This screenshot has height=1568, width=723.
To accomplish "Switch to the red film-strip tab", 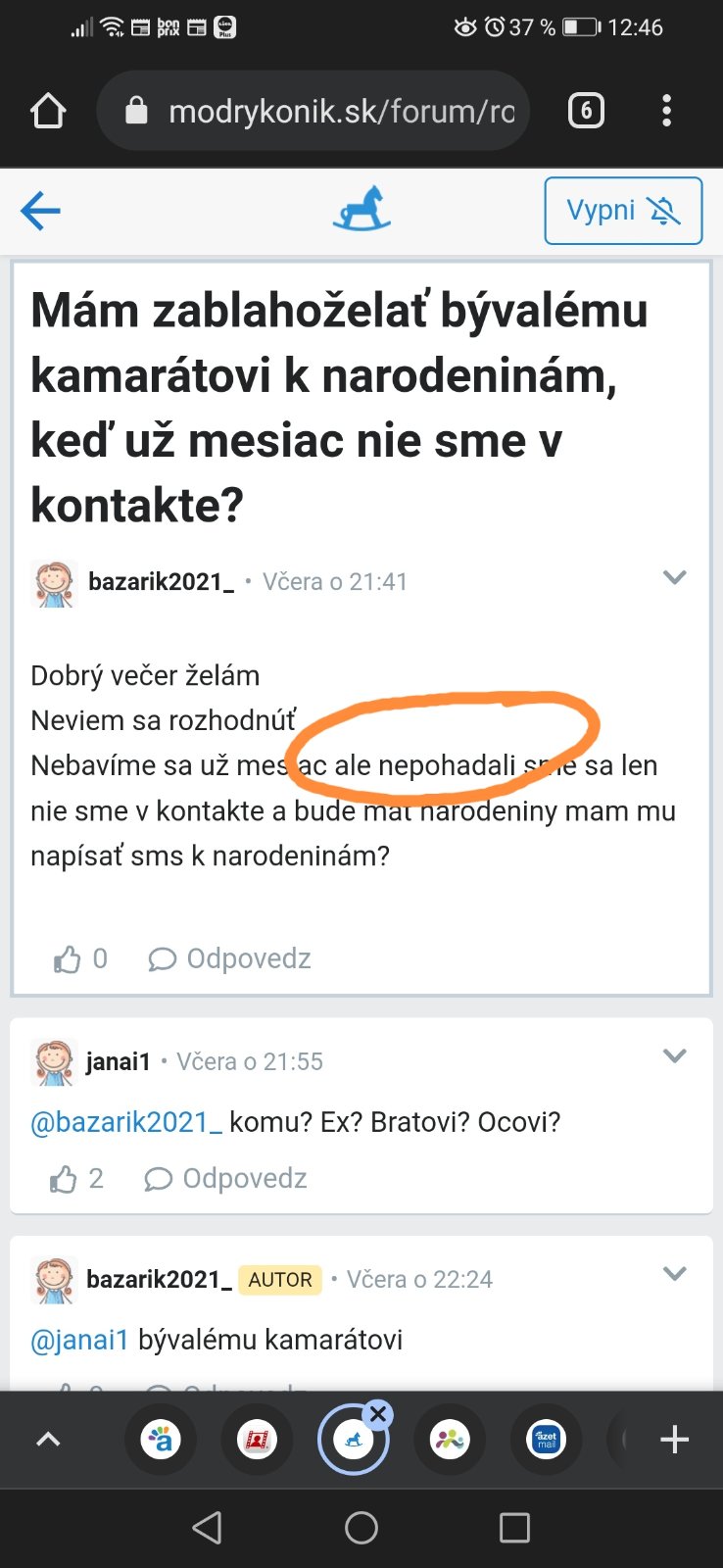I will 257,1440.
